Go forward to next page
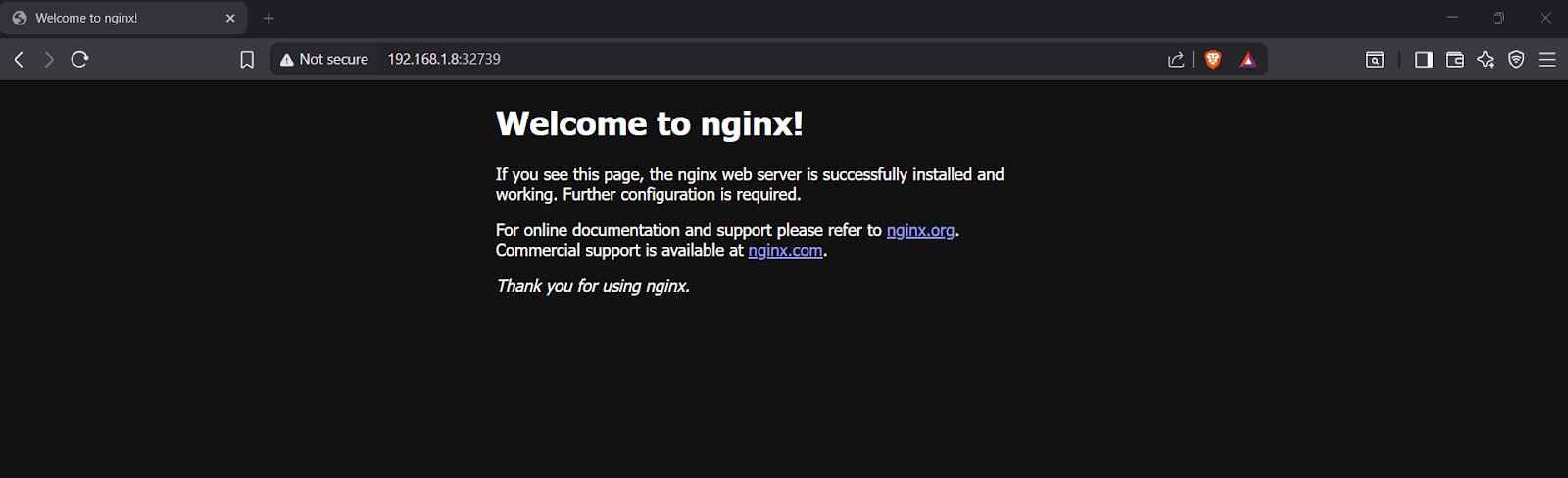1568x478 pixels. (49, 60)
